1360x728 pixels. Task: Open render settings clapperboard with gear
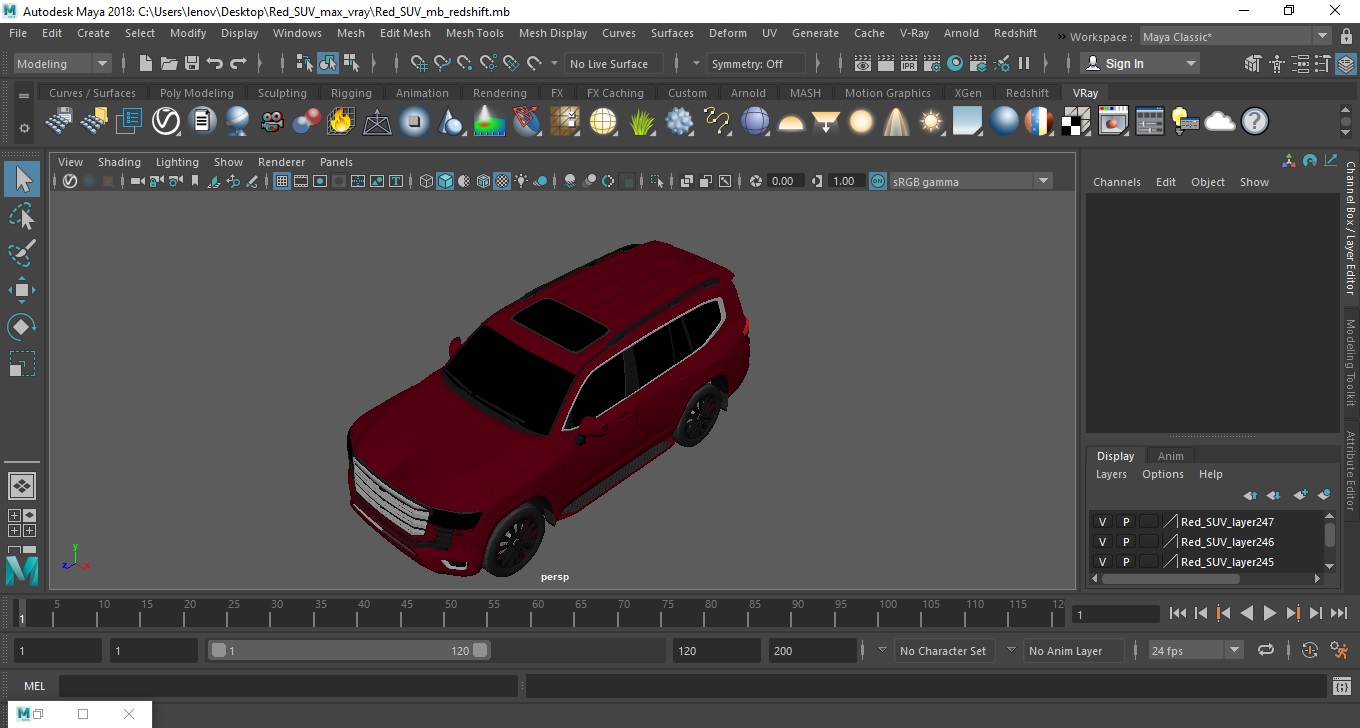pyautogui.click(x=932, y=63)
